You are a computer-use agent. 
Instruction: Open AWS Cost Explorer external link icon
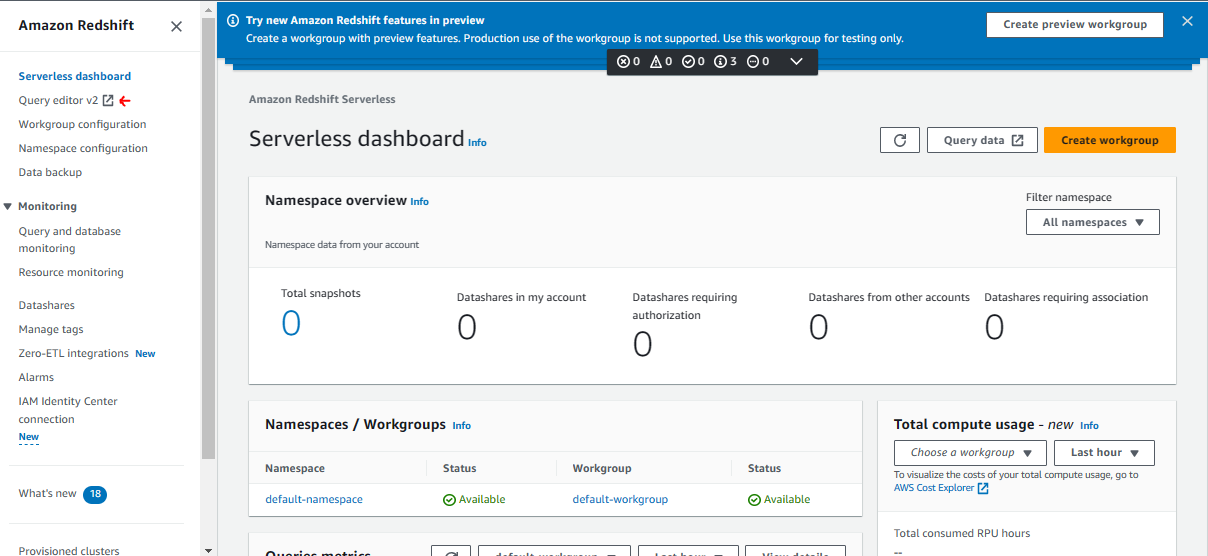tap(983, 488)
